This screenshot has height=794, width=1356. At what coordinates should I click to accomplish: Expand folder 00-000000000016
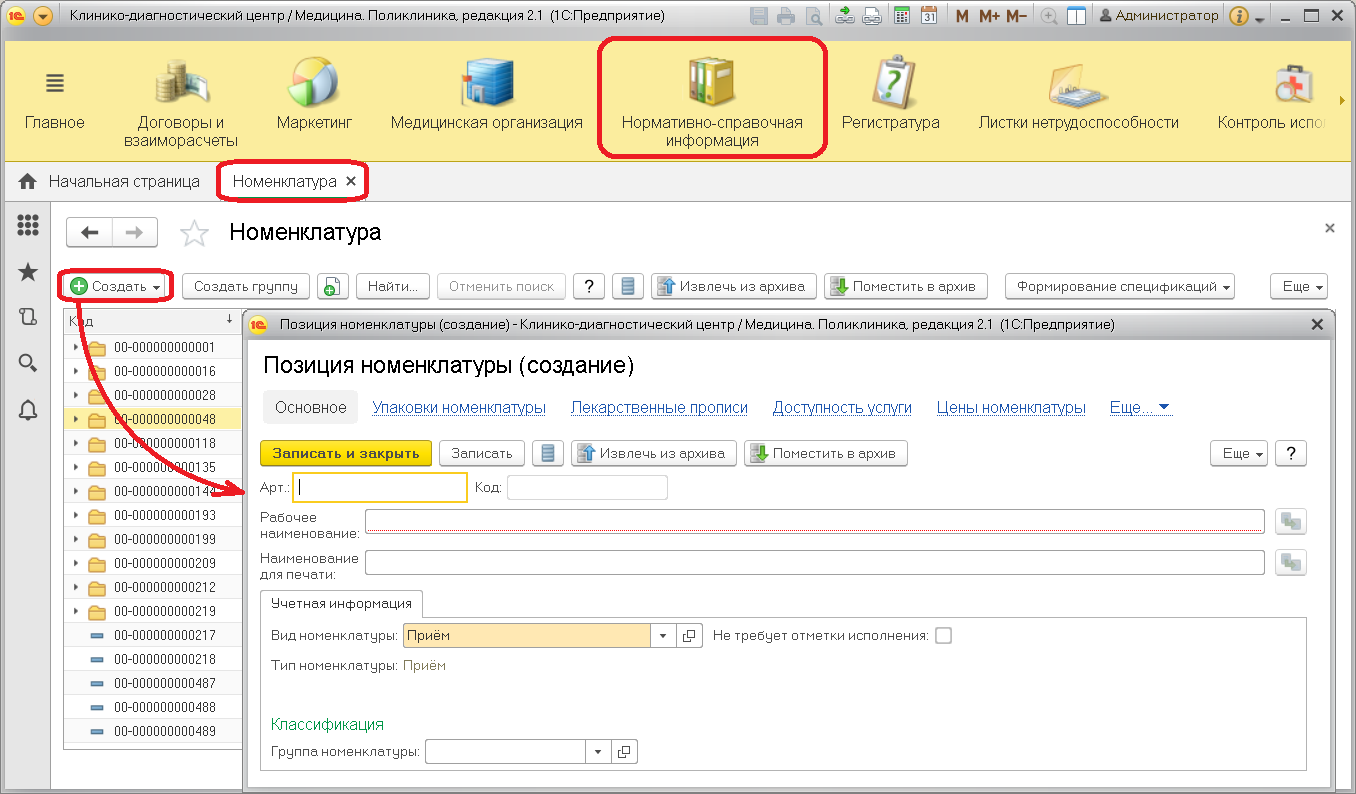click(76, 371)
